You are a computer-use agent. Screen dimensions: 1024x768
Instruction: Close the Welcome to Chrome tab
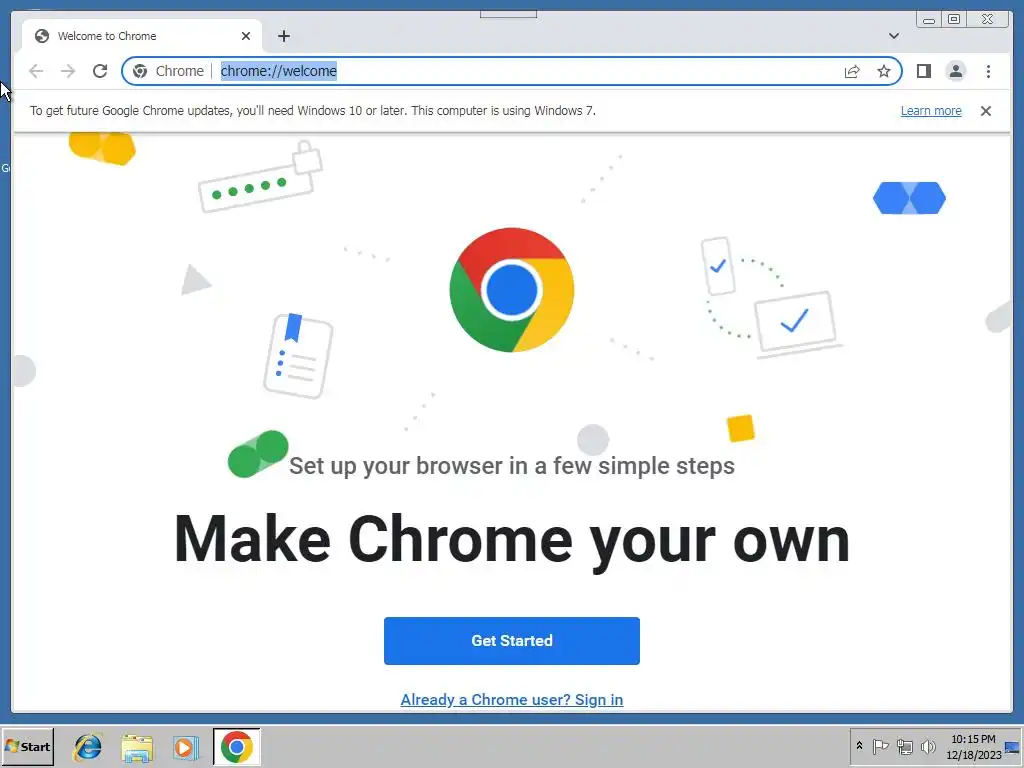246,36
